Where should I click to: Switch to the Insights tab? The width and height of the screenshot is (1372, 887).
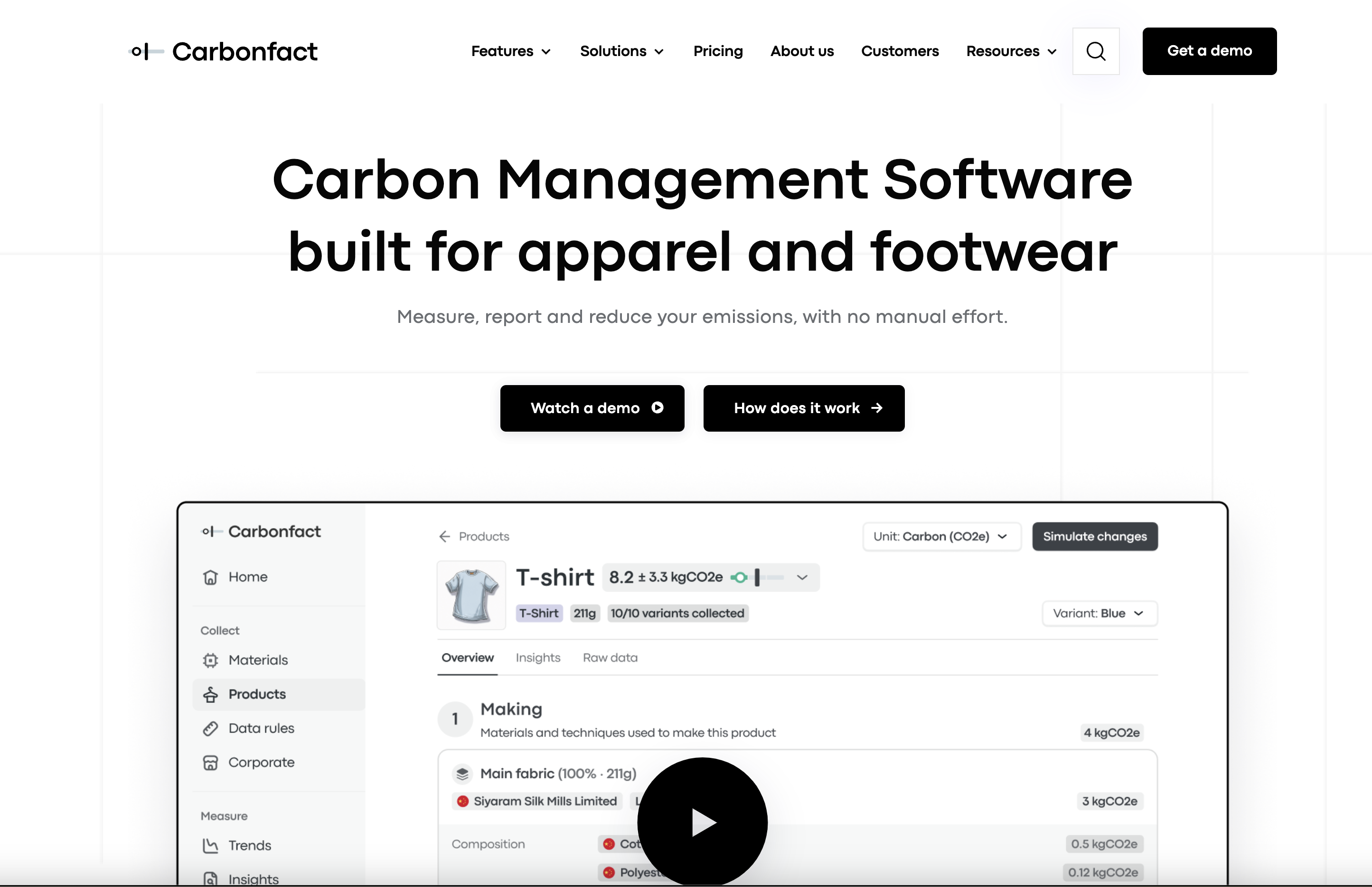(538, 658)
